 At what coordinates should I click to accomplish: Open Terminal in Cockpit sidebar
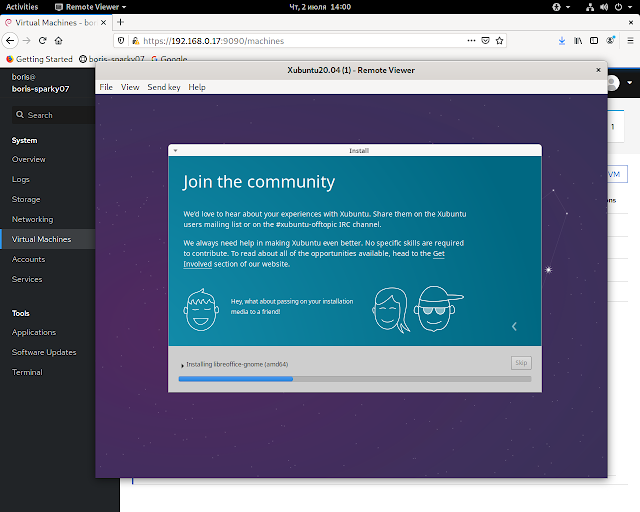point(27,372)
